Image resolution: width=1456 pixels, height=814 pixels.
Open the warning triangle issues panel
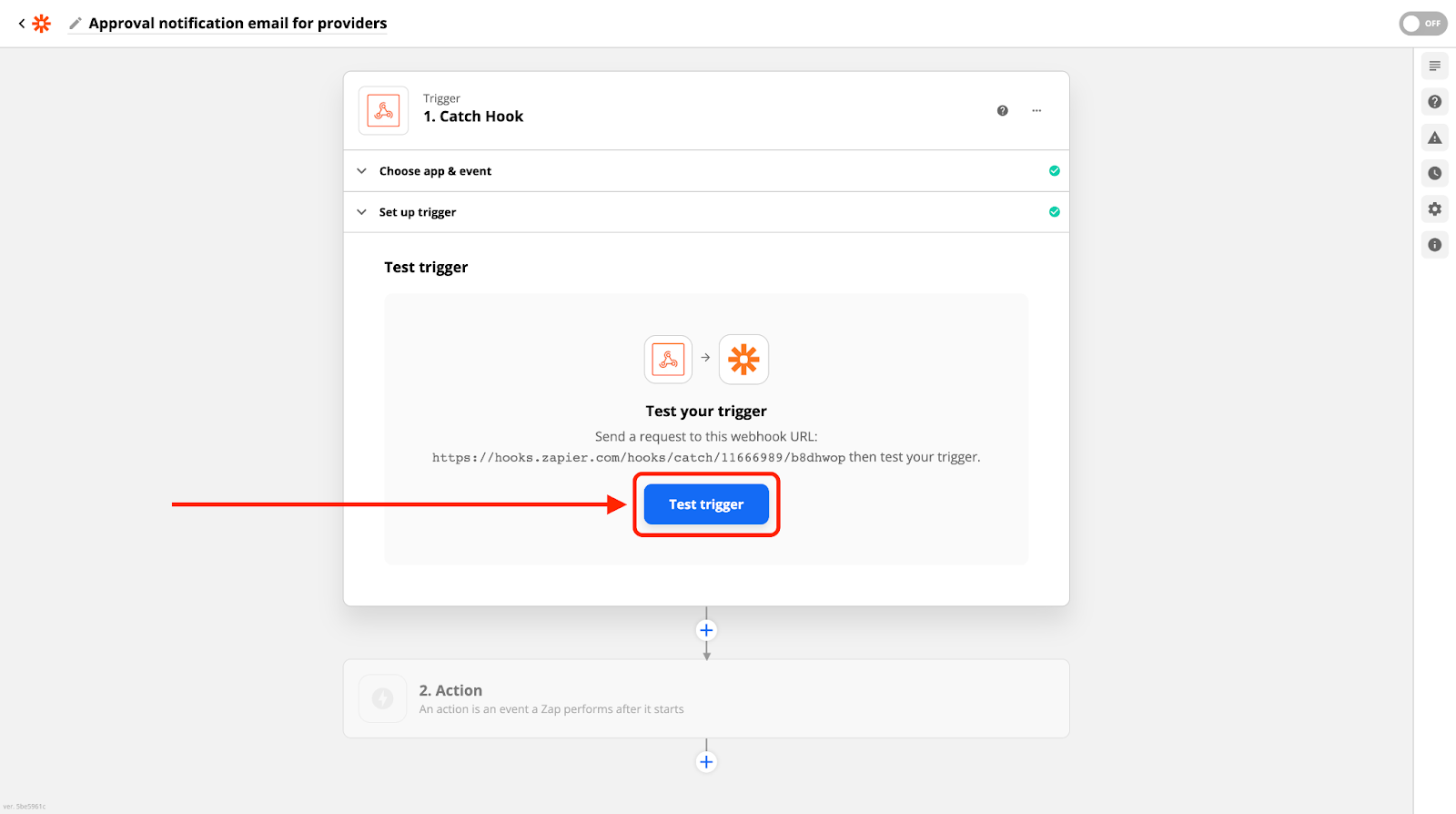tap(1435, 137)
